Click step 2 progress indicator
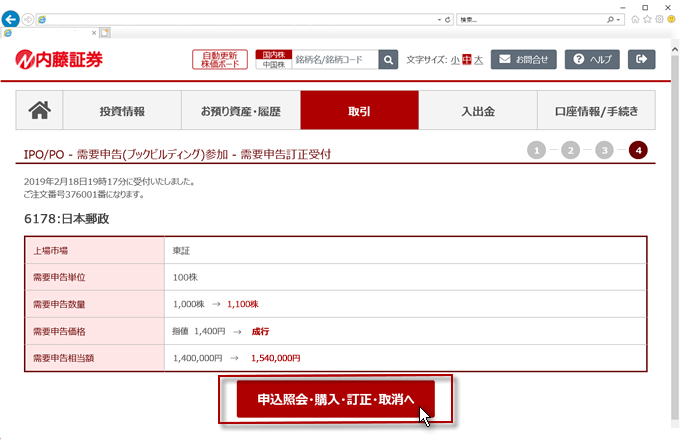The image size is (680, 448). pos(570,150)
